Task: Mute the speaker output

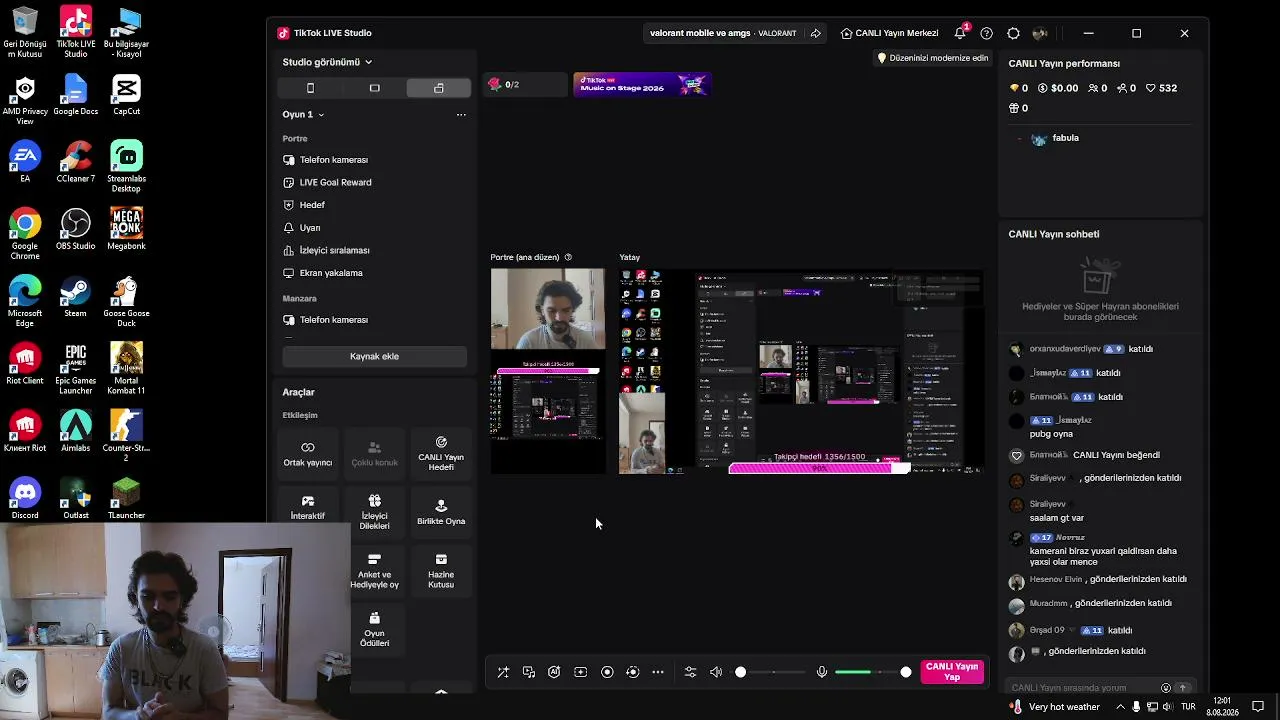Action: click(x=716, y=672)
